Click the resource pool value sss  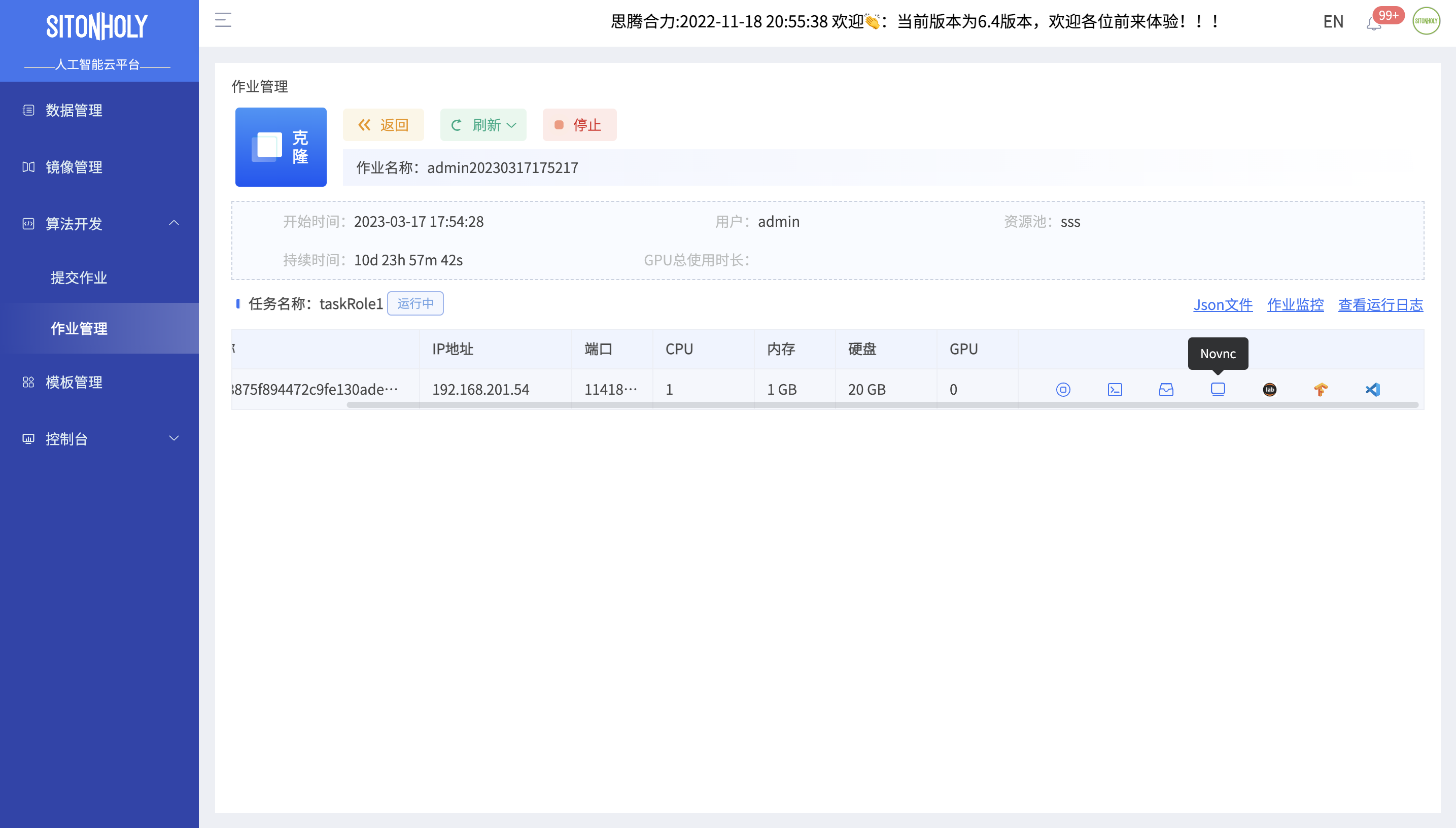[1070, 222]
